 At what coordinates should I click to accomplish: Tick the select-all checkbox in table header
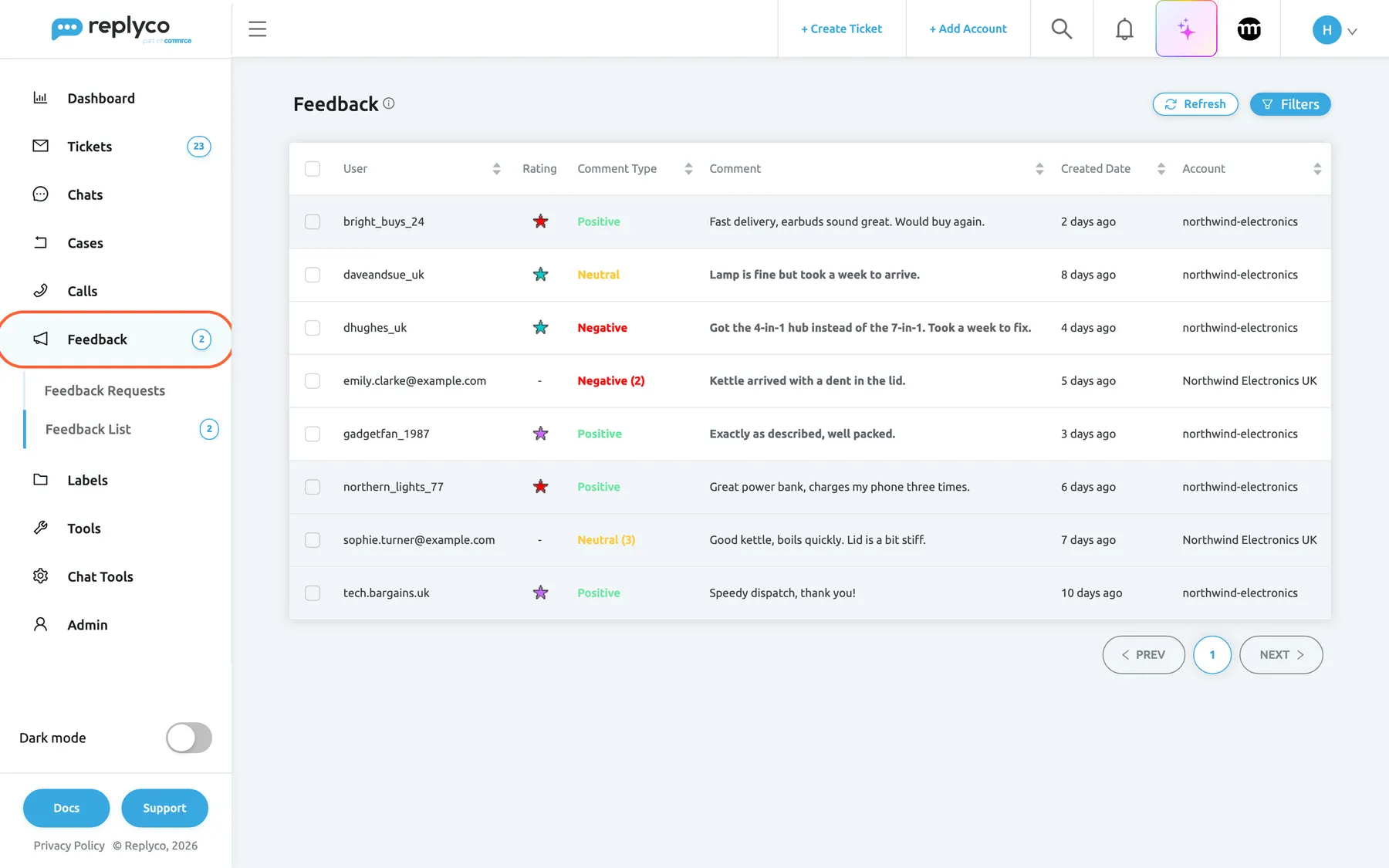[x=313, y=168]
